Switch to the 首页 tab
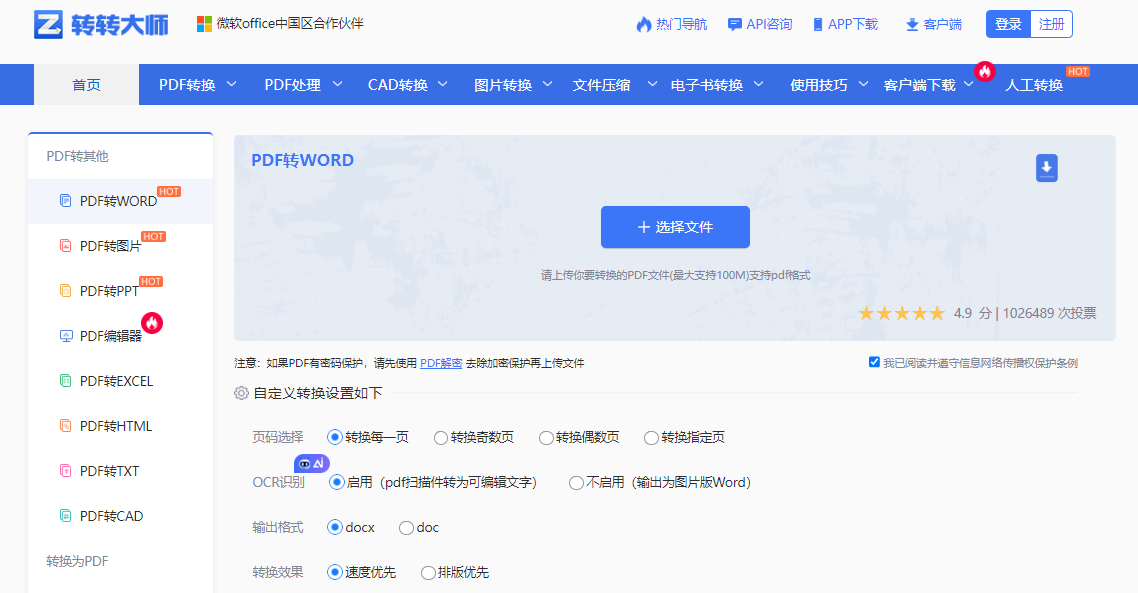The width and height of the screenshot is (1138, 593). click(x=86, y=84)
